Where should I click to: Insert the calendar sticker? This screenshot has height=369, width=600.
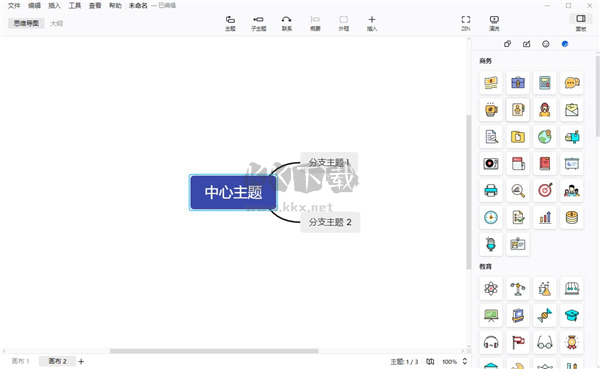pos(518,163)
